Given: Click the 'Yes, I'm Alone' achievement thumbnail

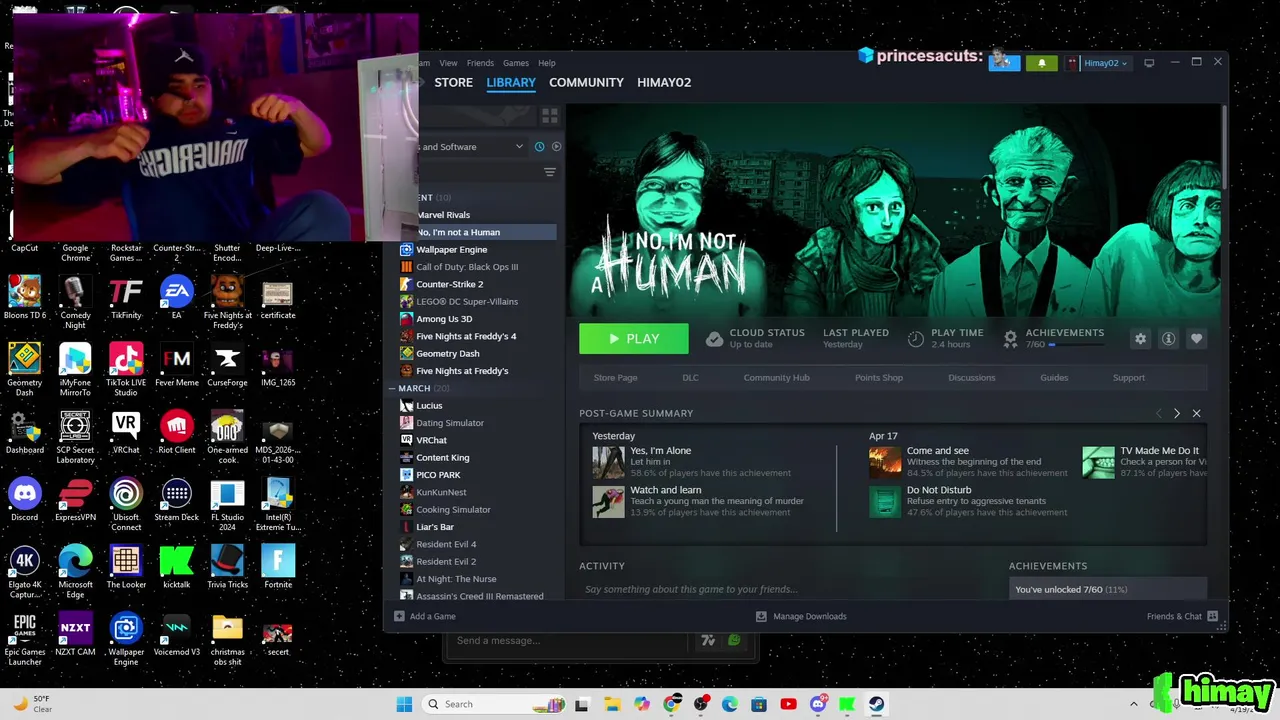Looking at the screenshot, I should pyautogui.click(x=608, y=462).
